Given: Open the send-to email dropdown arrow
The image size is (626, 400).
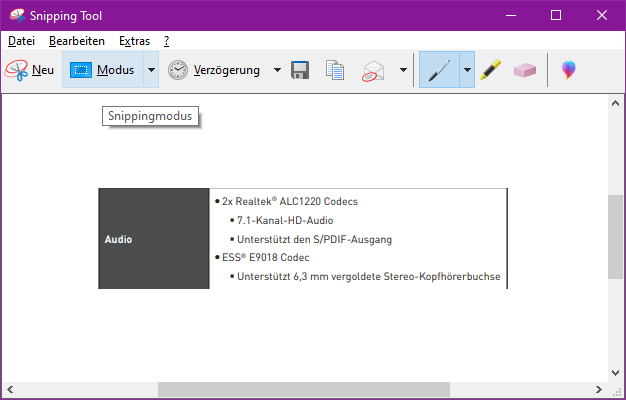Looking at the screenshot, I should (x=403, y=70).
